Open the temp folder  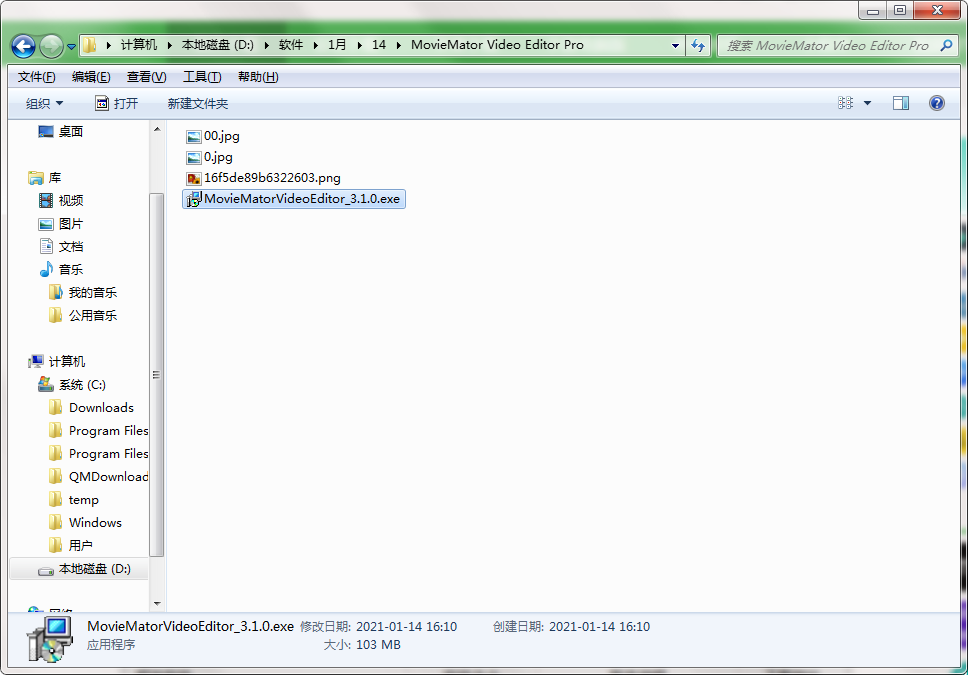pos(84,500)
